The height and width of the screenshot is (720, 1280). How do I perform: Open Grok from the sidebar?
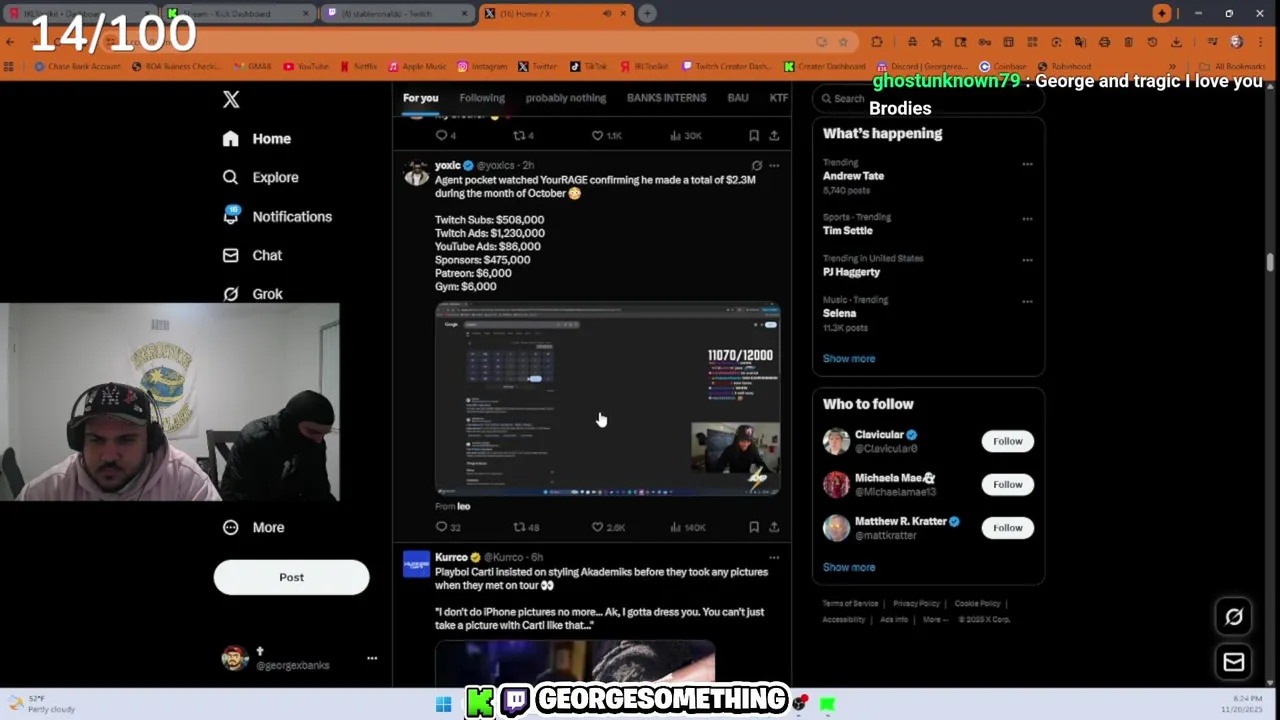253,294
